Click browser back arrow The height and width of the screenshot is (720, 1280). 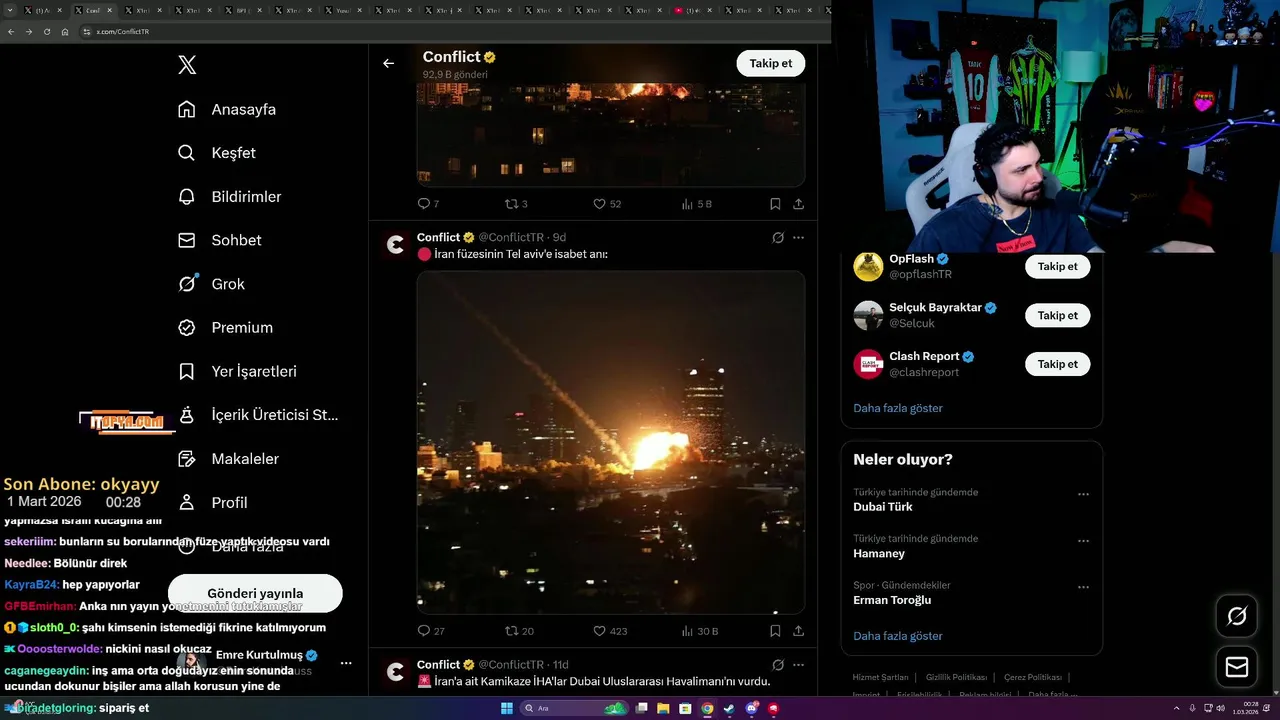pyautogui.click(x=11, y=32)
